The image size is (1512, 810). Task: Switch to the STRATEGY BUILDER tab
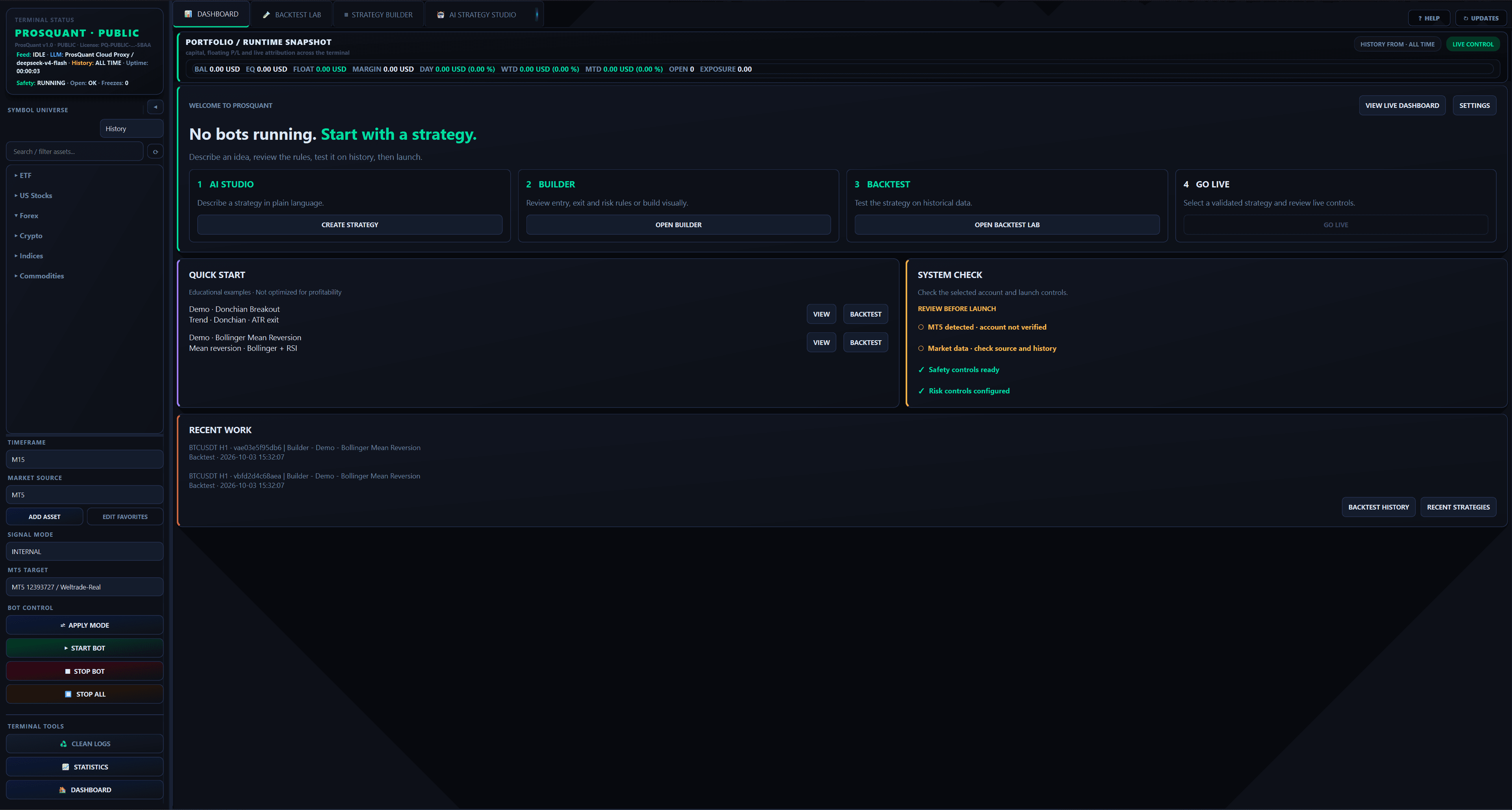pyautogui.click(x=378, y=15)
